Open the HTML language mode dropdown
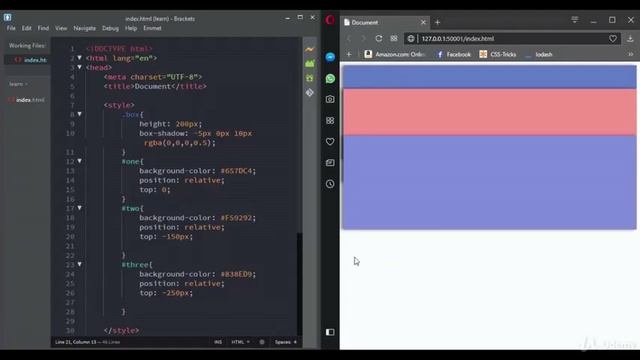This screenshot has width=640, height=360. coord(240,342)
